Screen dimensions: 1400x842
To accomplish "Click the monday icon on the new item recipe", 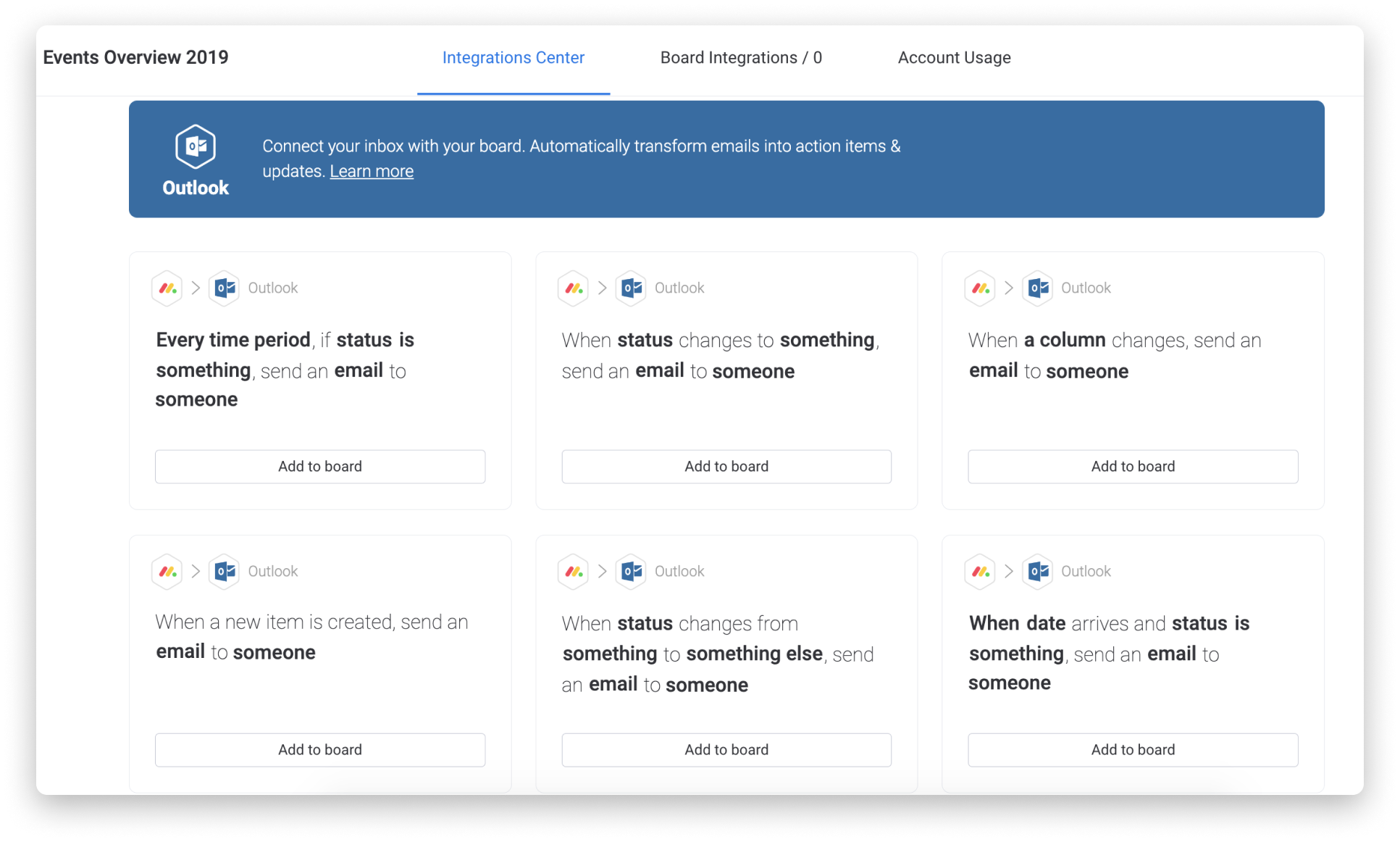I will 167,571.
